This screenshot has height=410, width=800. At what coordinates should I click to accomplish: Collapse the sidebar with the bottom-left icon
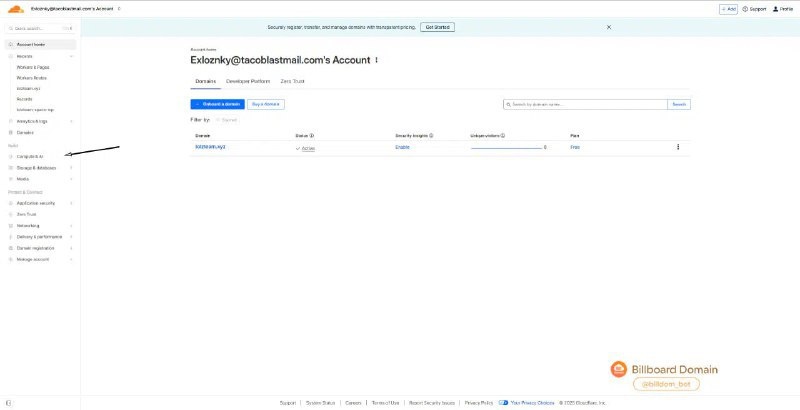coord(8,403)
